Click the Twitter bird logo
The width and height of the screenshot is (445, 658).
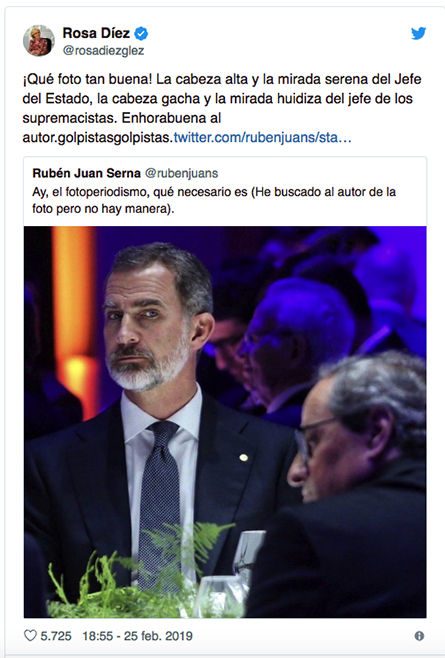click(419, 33)
